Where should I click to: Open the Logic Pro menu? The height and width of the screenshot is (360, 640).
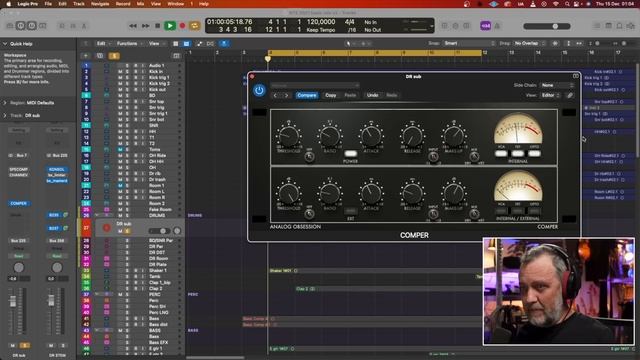pos(27,4)
